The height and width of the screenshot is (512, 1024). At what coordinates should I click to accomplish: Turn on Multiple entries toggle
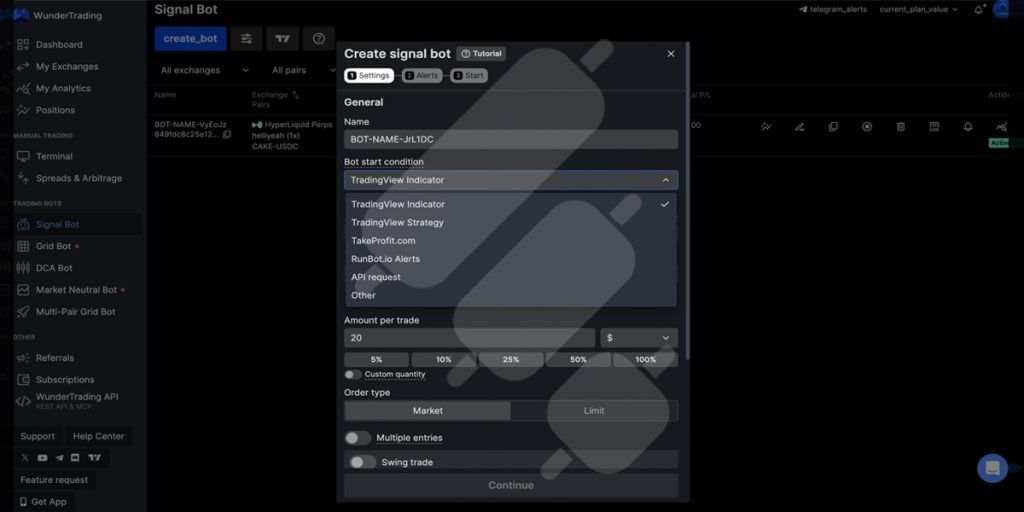(357, 438)
